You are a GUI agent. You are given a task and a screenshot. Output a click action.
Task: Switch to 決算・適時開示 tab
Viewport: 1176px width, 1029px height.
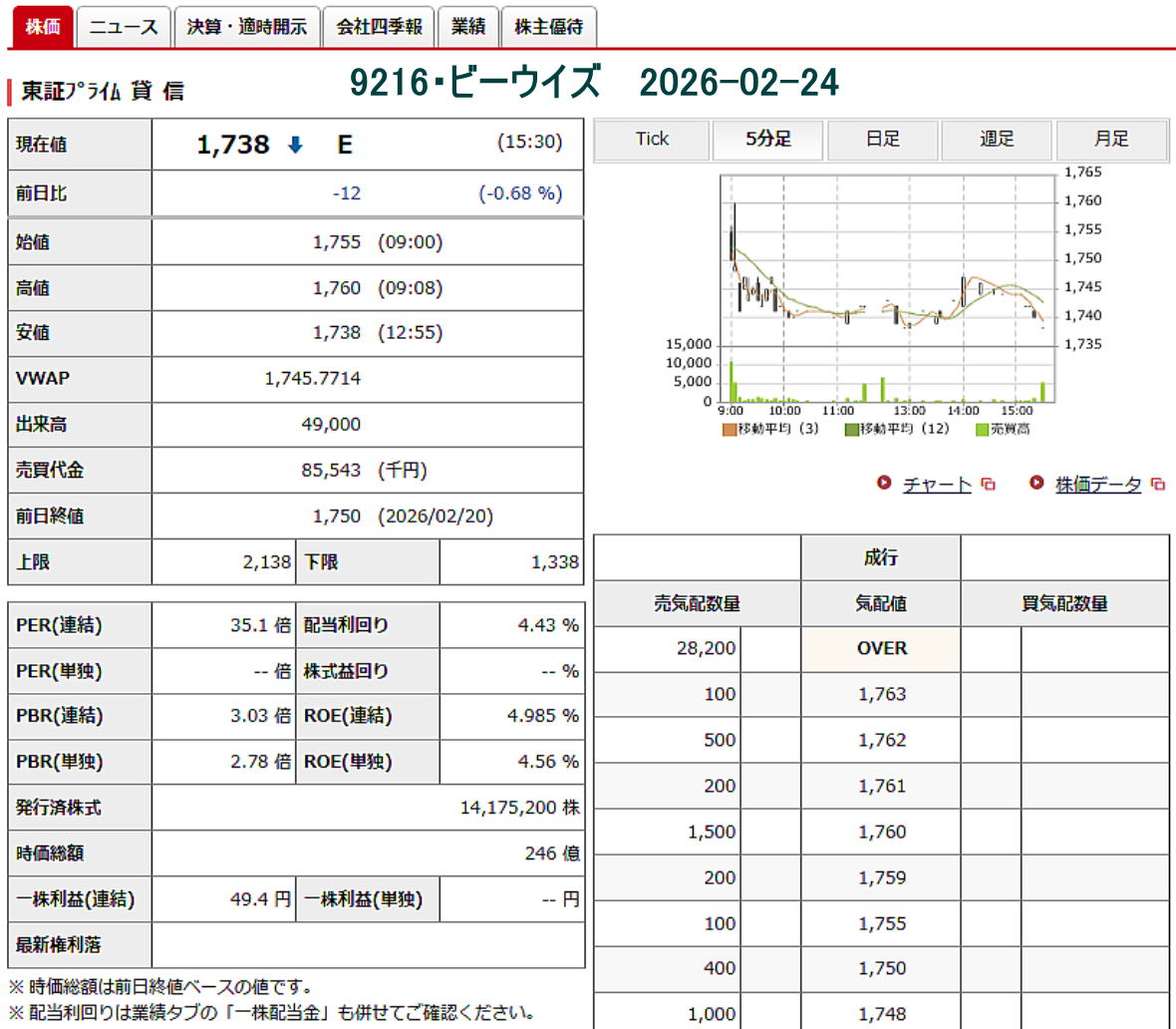(x=247, y=27)
